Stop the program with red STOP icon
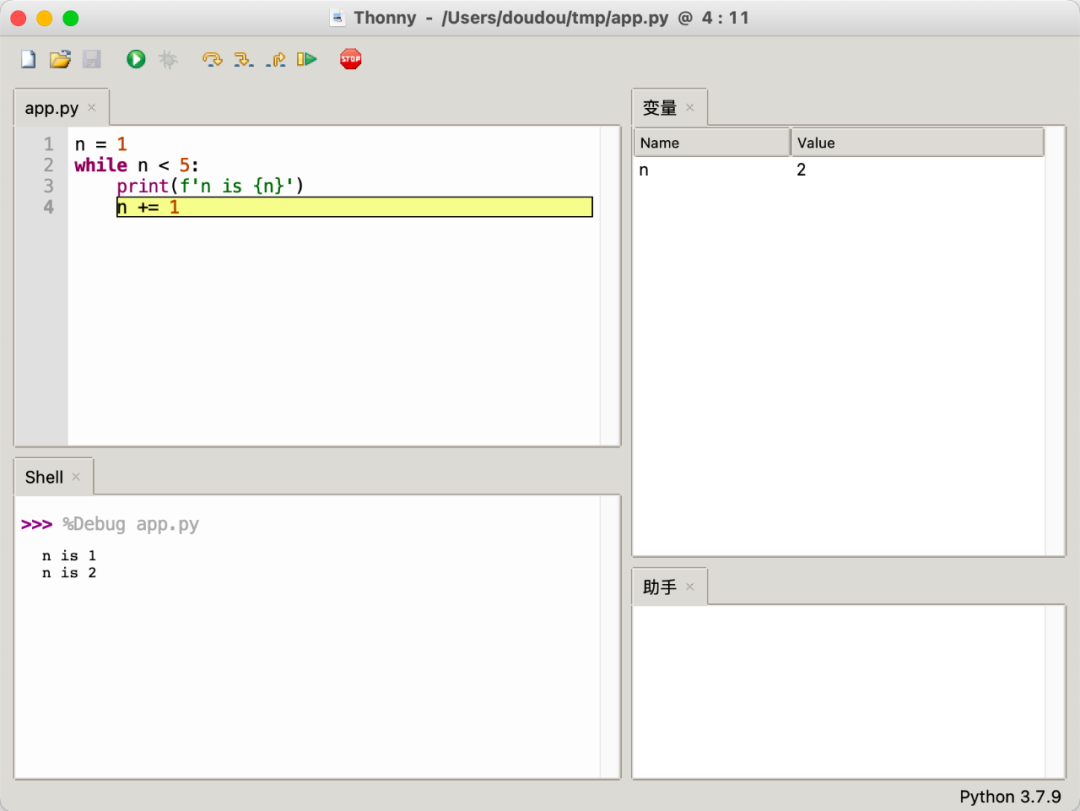The height and width of the screenshot is (811, 1080). coord(350,60)
